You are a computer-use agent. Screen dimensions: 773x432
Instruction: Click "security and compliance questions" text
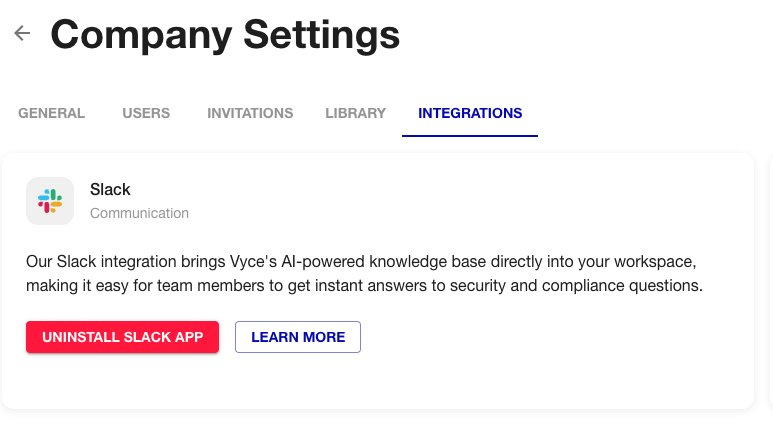[x=589, y=286]
